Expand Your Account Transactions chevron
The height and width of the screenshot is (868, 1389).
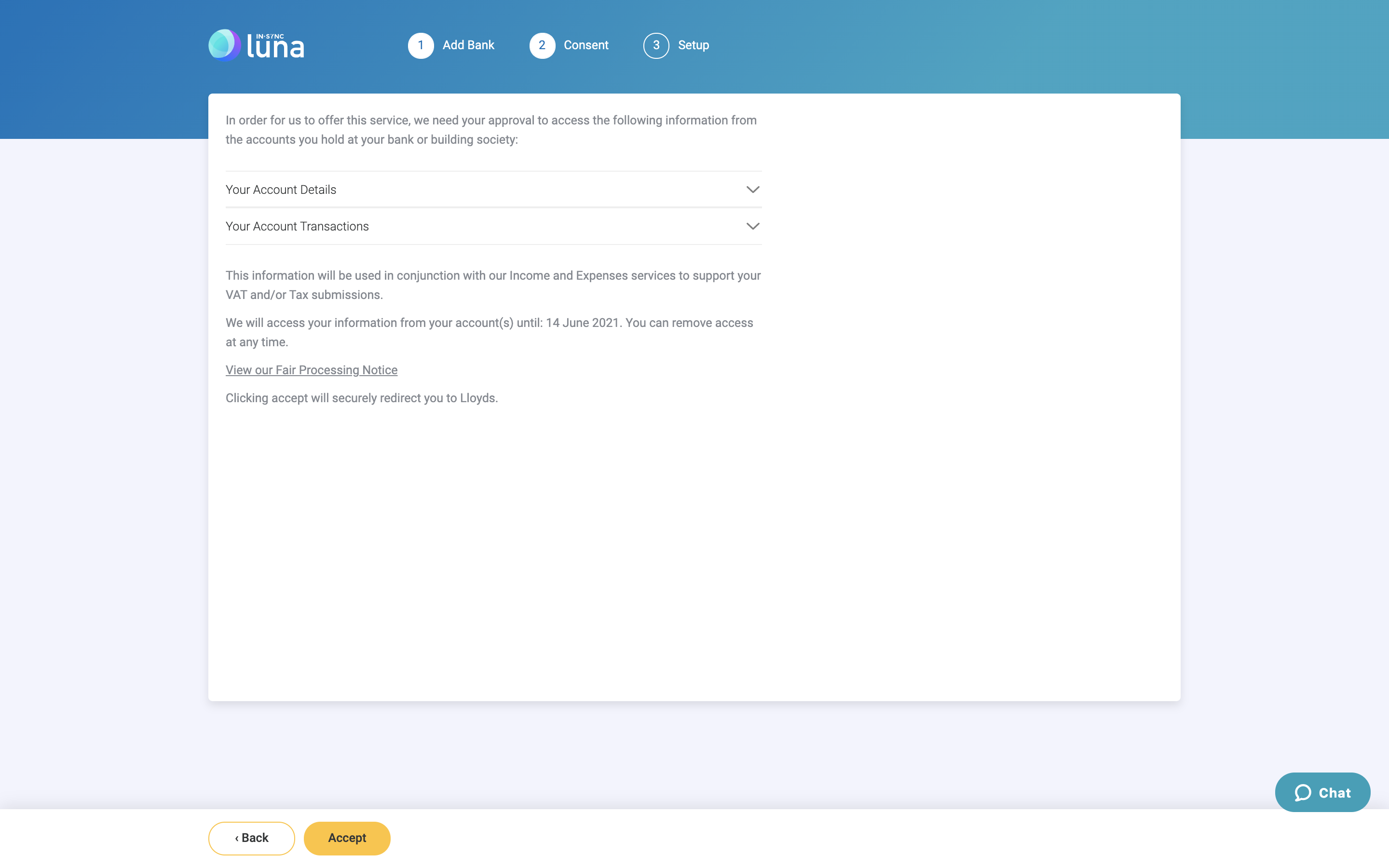(x=752, y=226)
